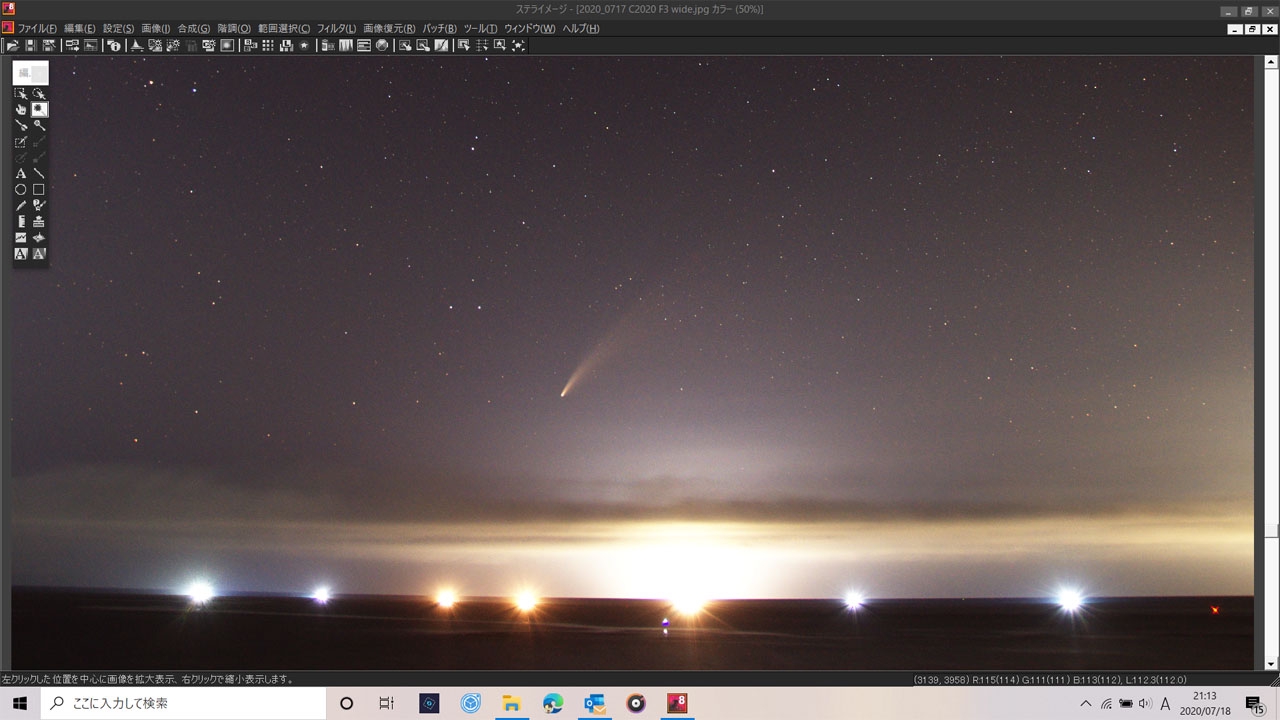Choose the ellipse drawing tool
Image resolution: width=1280 pixels, height=720 pixels.
pos(20,190)
